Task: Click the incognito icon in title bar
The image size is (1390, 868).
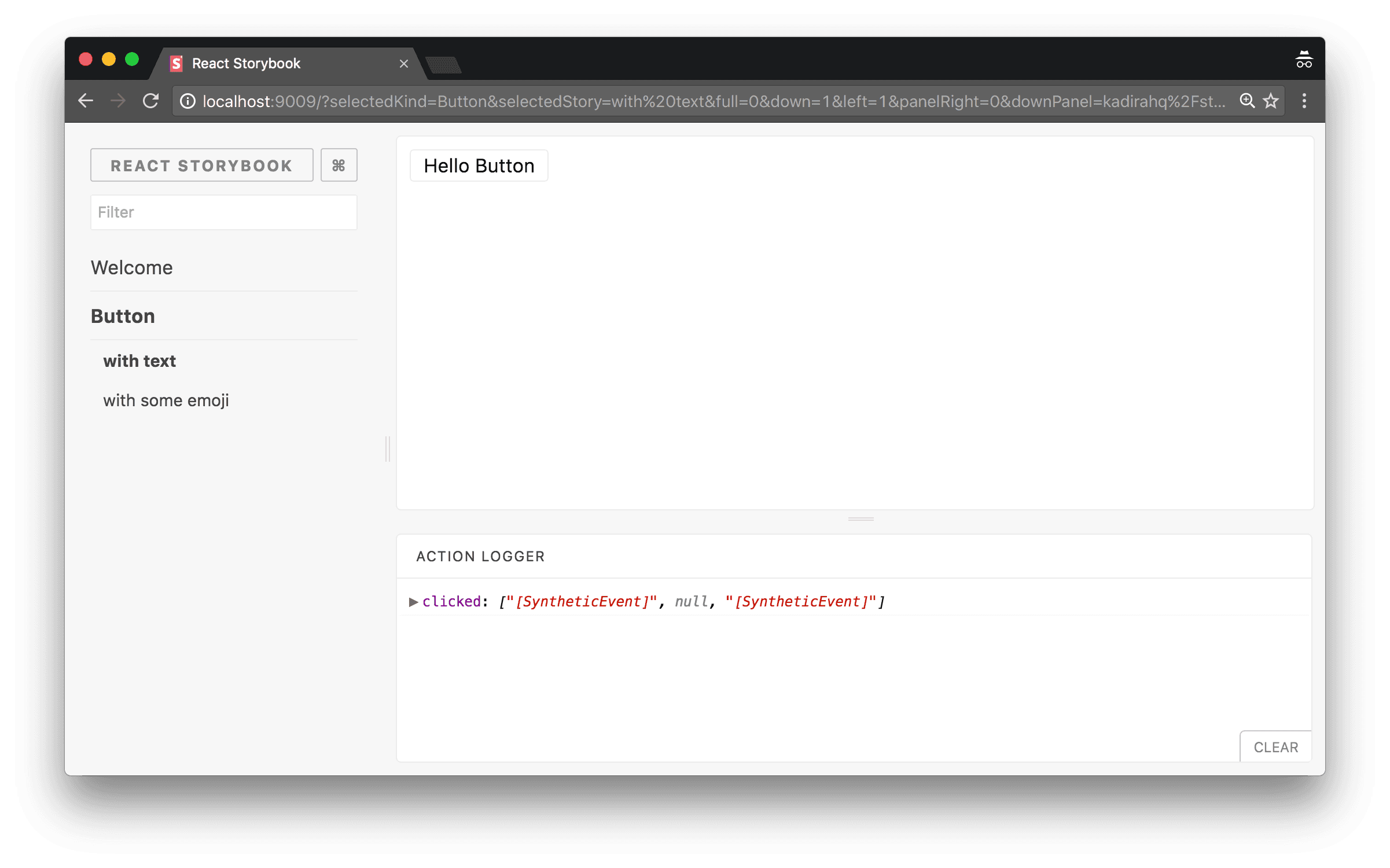Action: pos(1304,60)
